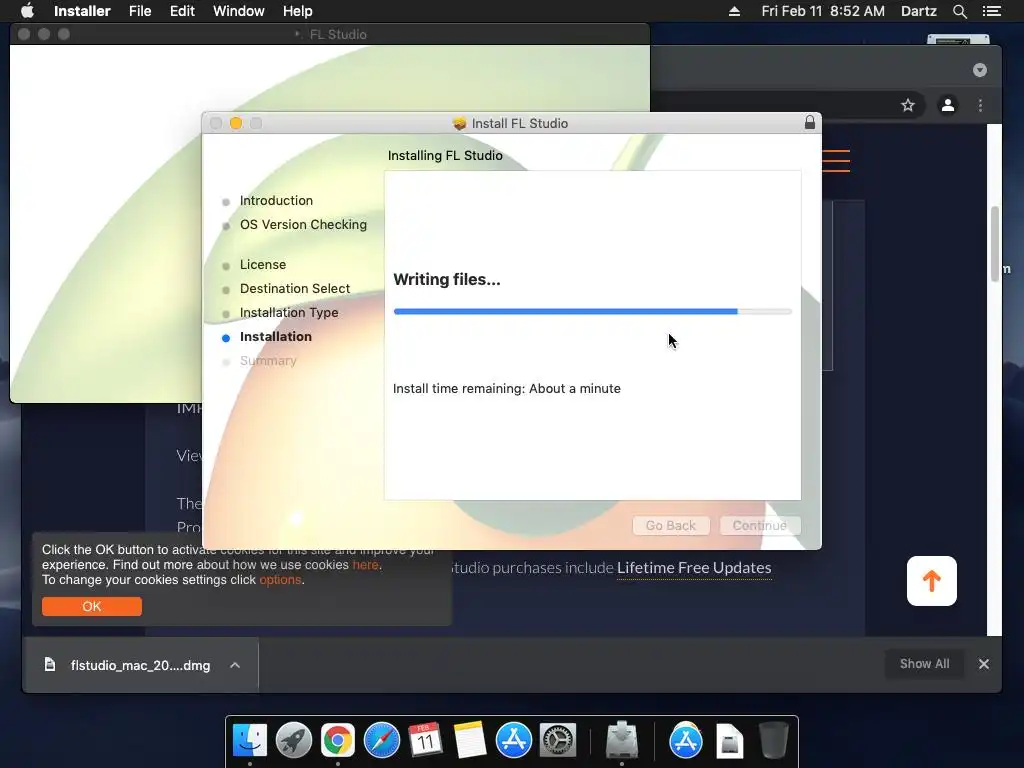Image resolution: width=1024 pixels, height=768 pixels.
Task: Open Safari compass in the Dock
Action: (x=381, y=741)
